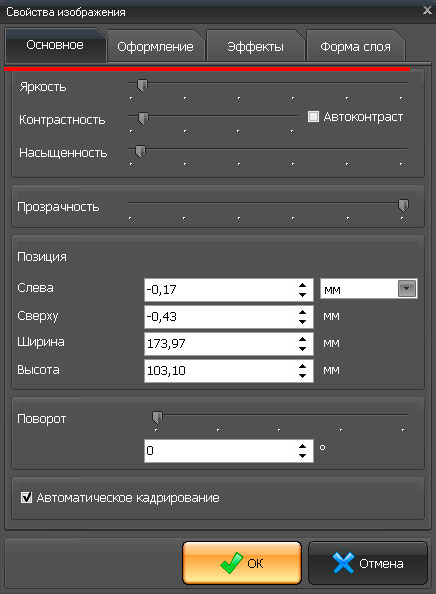Increase the Ширина value with up arrow
Image resolution: width=436 pixels, height=594 pixels.
pyautogui.click(x=302, y=339)
